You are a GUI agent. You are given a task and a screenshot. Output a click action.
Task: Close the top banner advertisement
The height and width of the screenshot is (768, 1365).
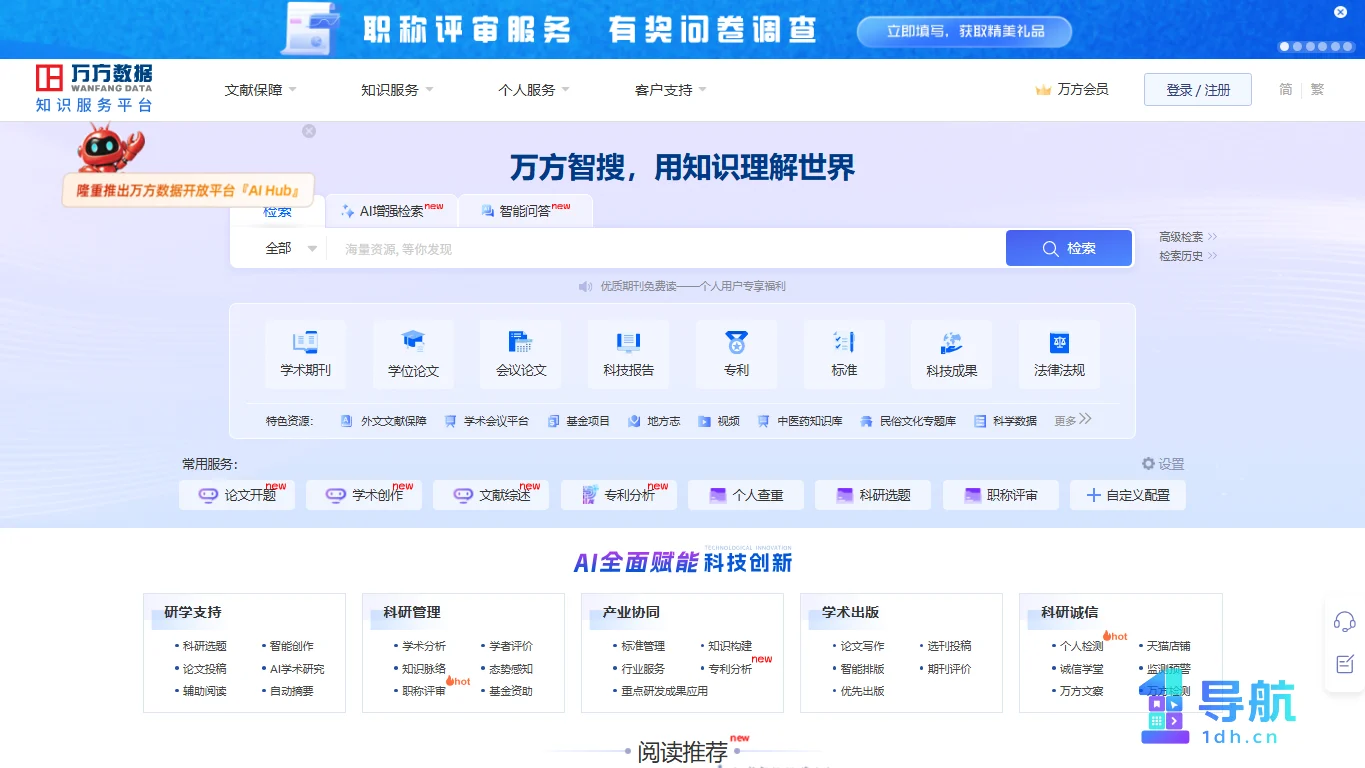pyautogui.click(x=1341, y=12)
